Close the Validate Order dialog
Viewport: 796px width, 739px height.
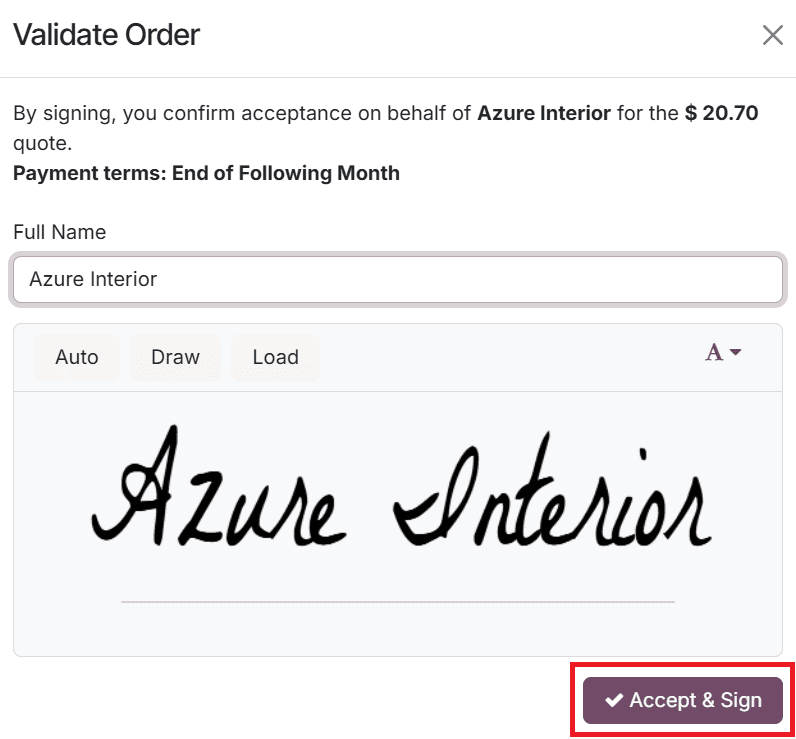pyautogui.click(x=772, y=36)
